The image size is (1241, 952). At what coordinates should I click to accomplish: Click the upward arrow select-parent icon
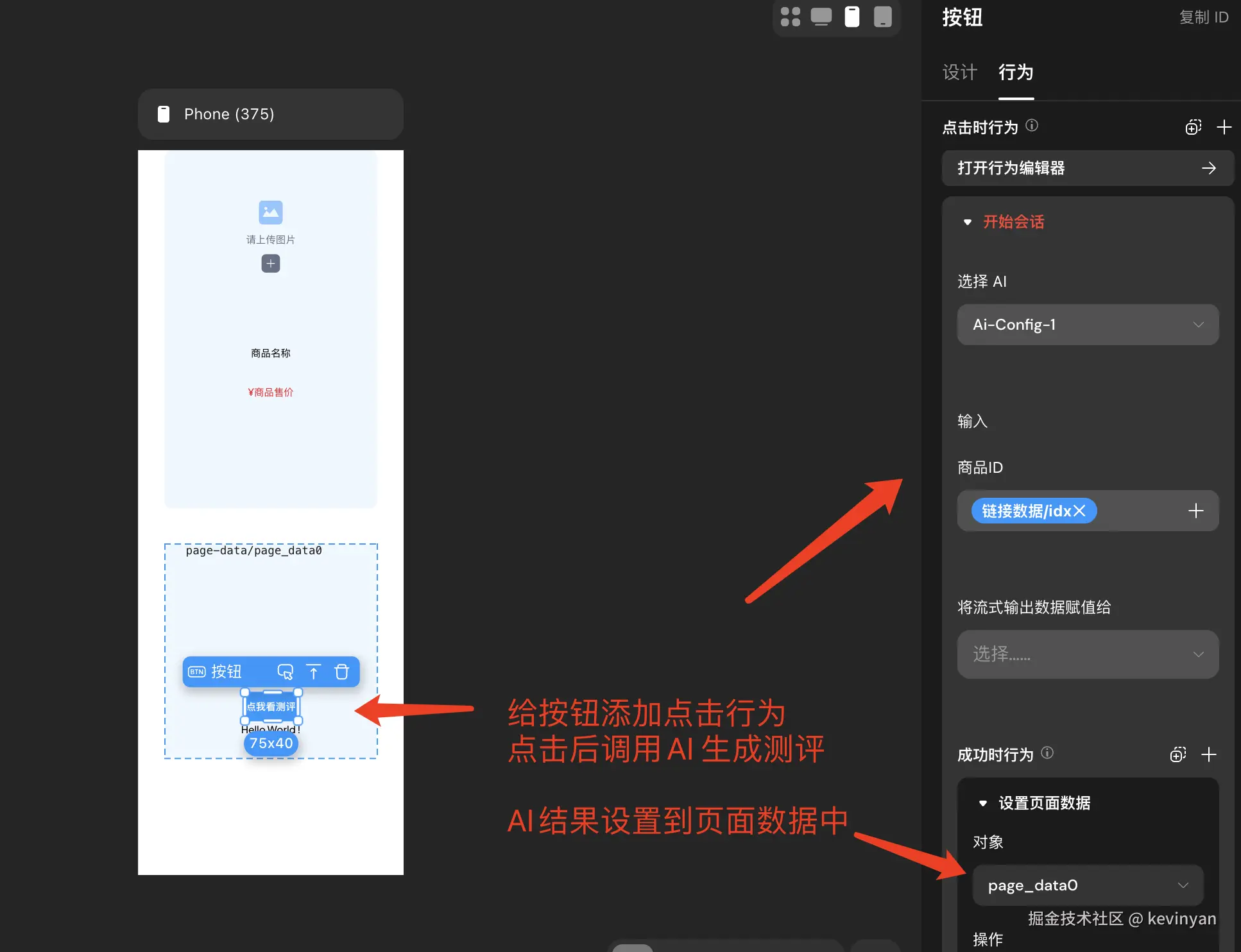(x=313, y=672)
